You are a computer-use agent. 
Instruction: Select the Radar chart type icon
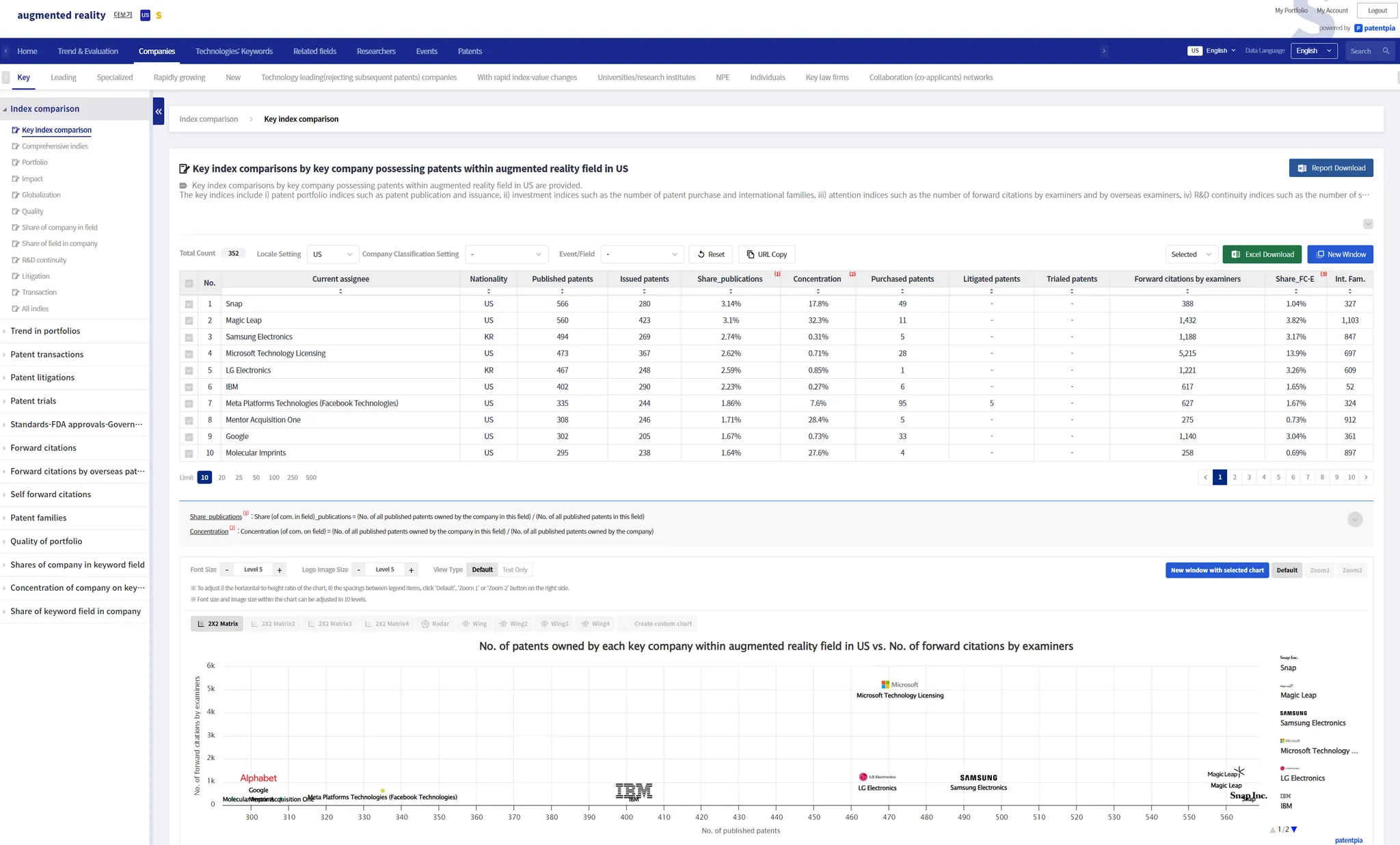click(435, 623)
